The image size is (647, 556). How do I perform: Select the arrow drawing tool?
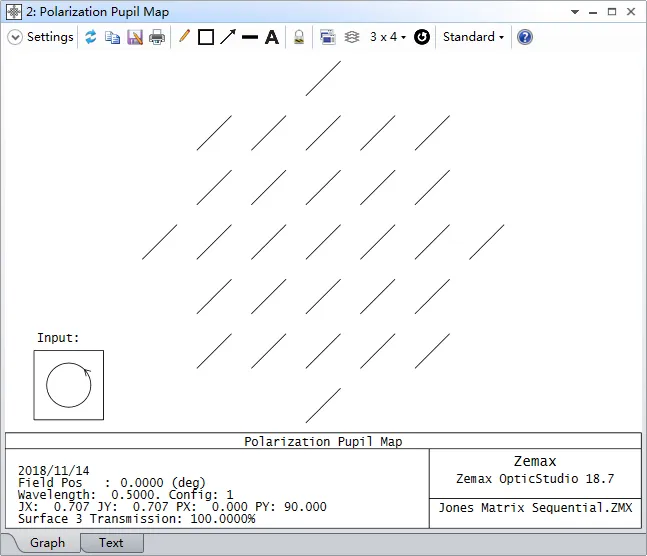click(228, 37)
